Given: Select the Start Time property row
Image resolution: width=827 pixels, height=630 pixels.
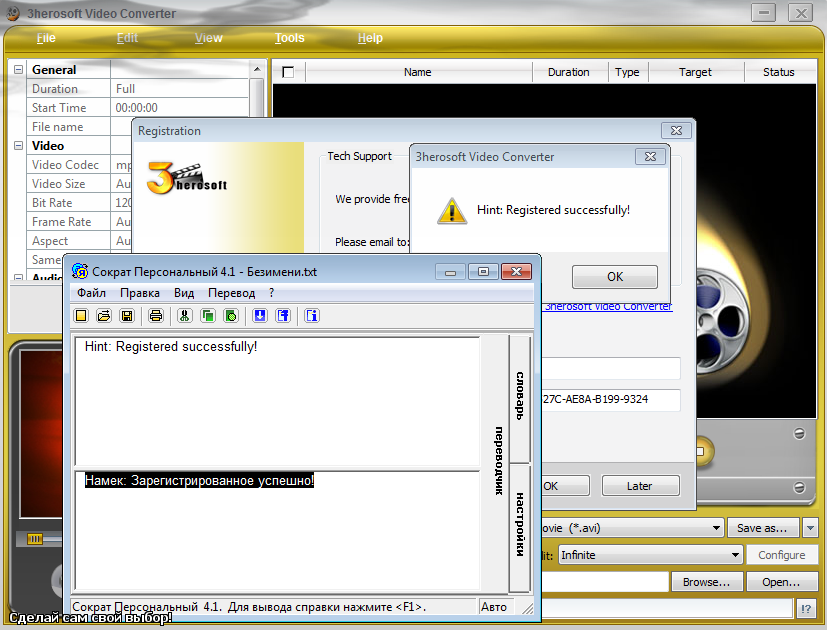Looking at the screenshot, I should point(137,108).
